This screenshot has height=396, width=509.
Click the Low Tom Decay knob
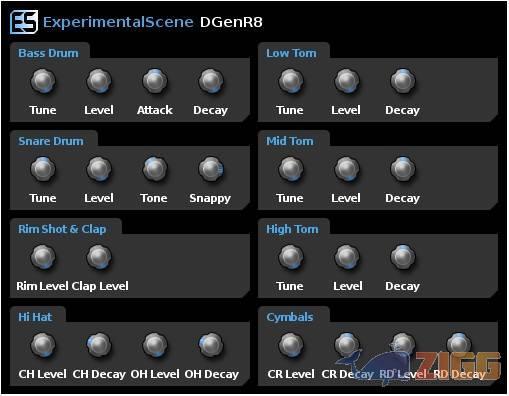(x=403, y=81)
